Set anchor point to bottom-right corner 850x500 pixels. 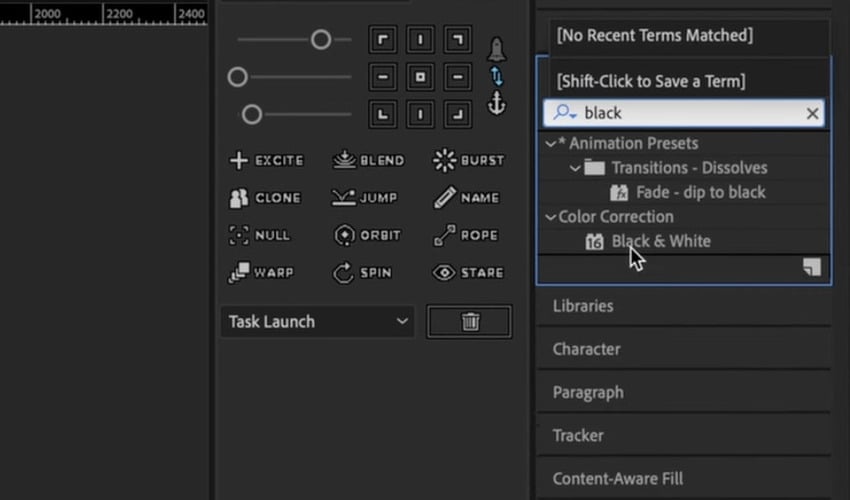(458, 114)
